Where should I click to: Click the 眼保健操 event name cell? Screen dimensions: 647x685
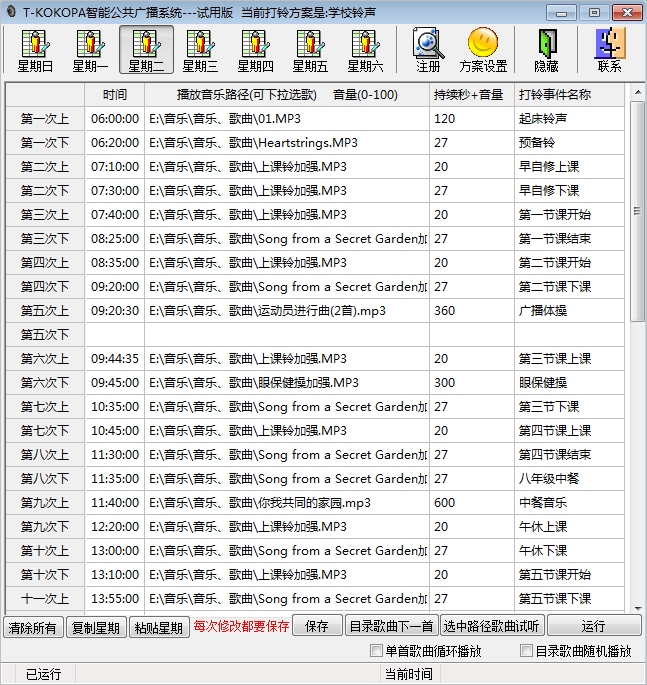point(569,383)
